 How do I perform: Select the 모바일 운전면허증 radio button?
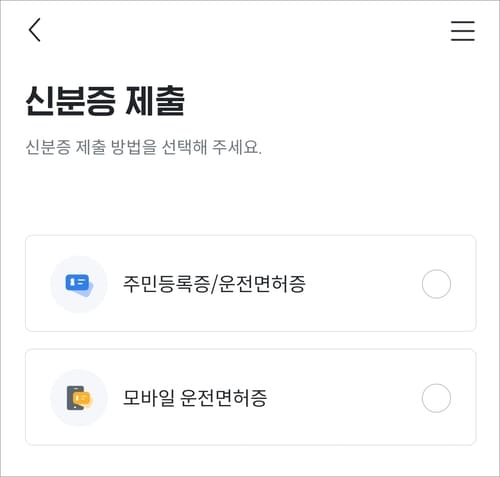(x=436, y=398)
